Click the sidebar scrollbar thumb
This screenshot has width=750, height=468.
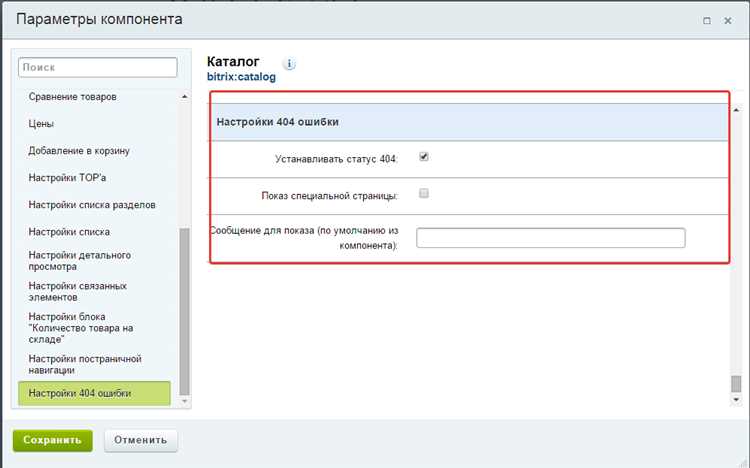click(x=185, y=311)
